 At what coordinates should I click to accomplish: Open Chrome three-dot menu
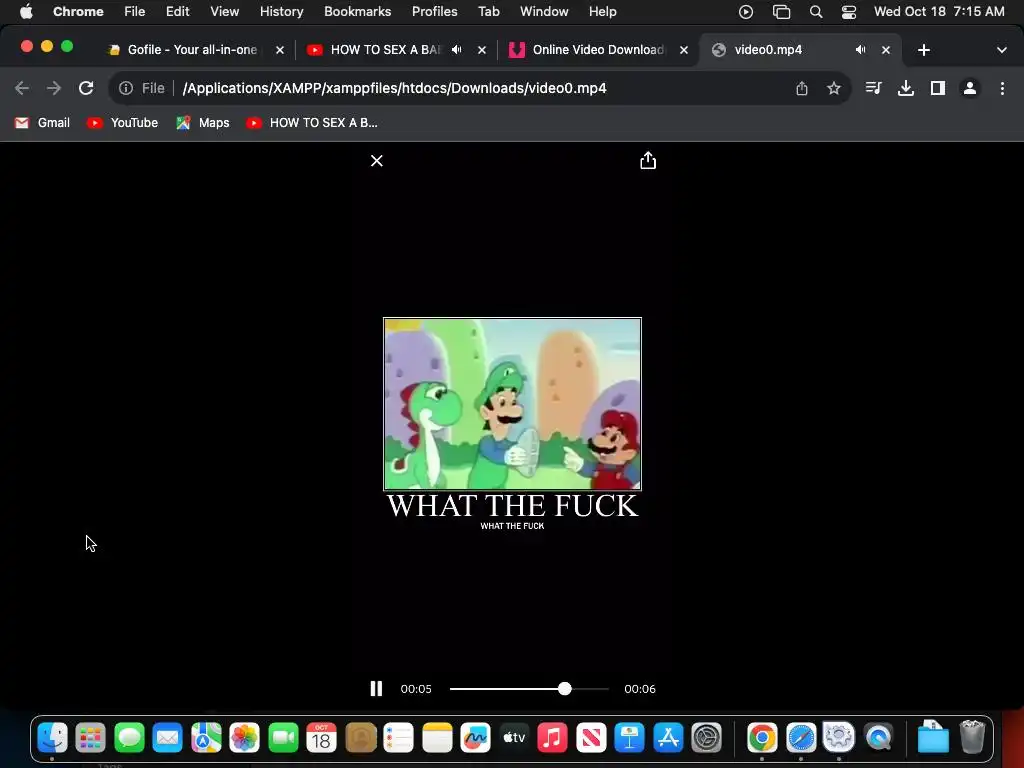[x=1002, y=88]
